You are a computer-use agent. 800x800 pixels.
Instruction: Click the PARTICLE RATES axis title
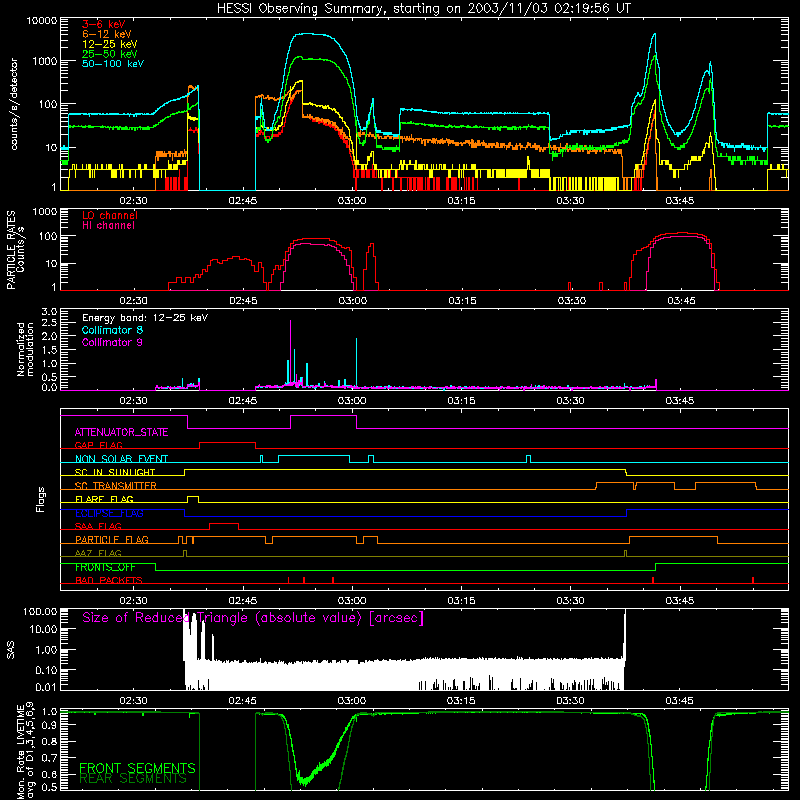pyautogui.click(x=11, y=249)
